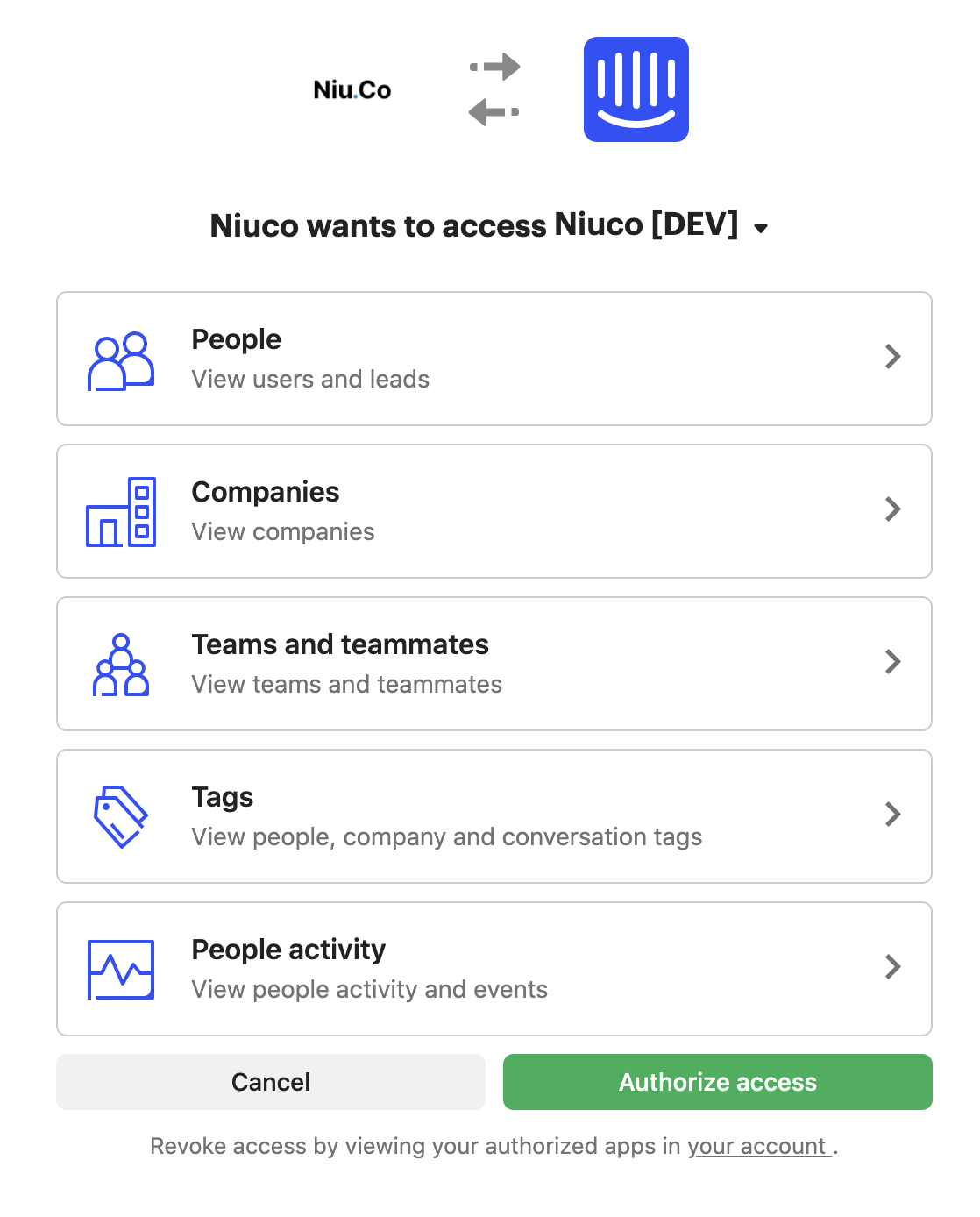Click the Niu.Co logo

[x=352, y=89]
